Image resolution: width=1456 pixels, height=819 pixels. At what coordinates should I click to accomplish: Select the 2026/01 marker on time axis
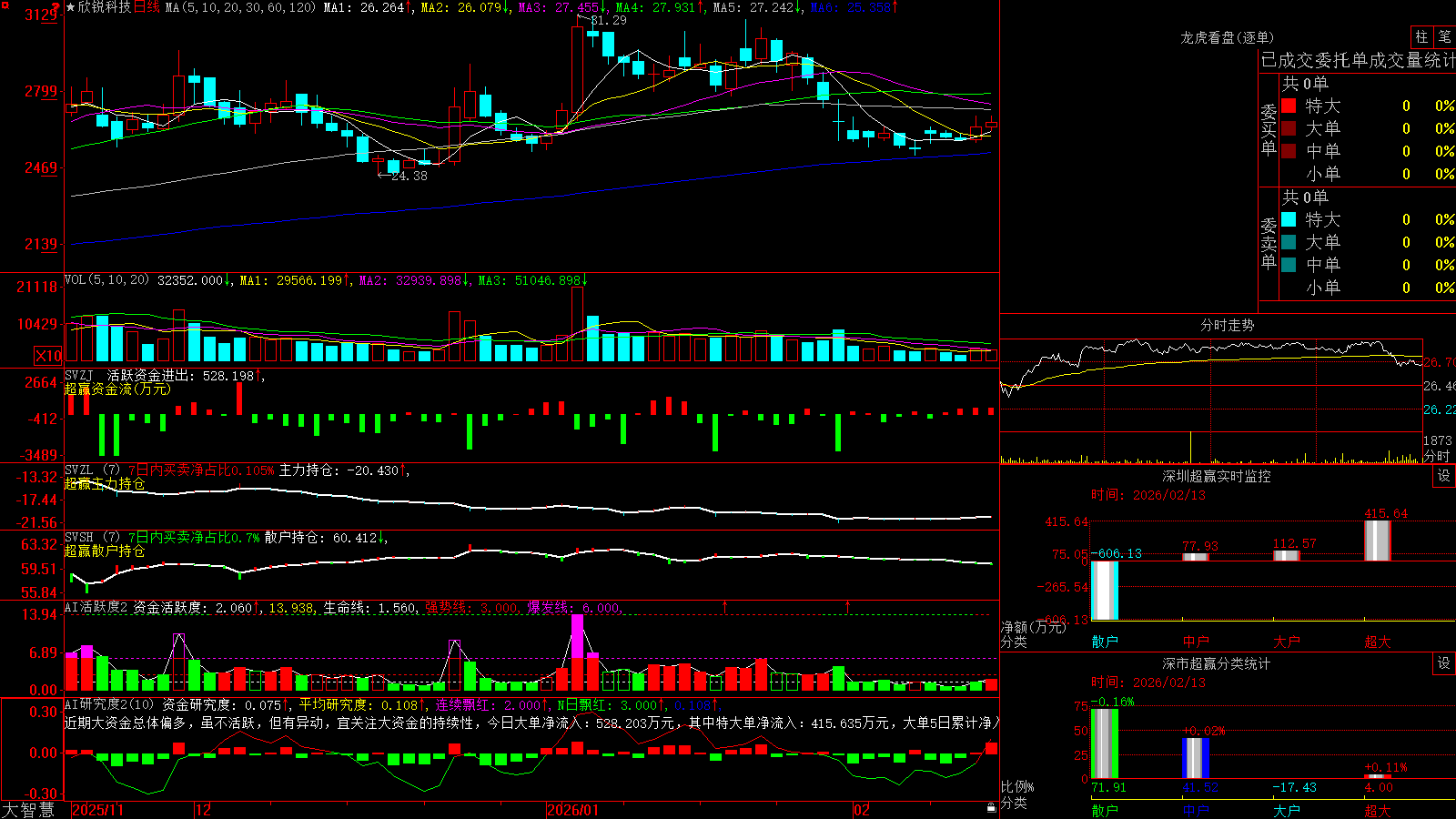tap(572, 809)
